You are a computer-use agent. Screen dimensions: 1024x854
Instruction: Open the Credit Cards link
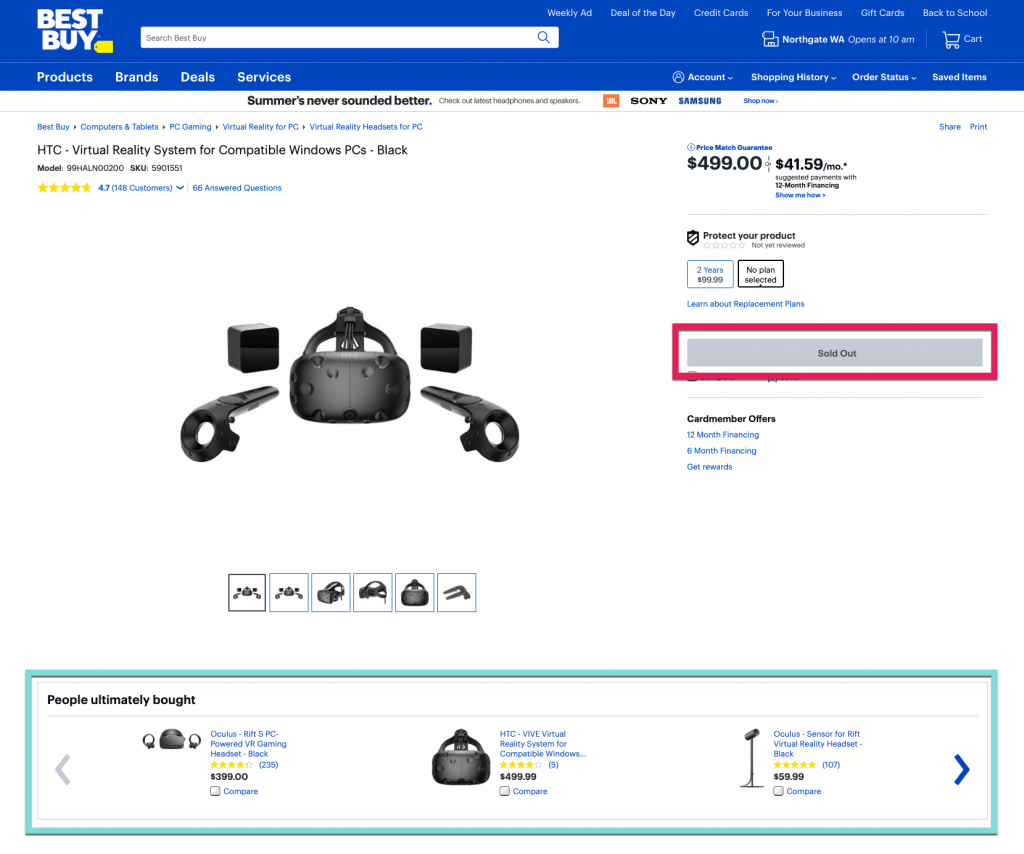[x=721, y=13]
